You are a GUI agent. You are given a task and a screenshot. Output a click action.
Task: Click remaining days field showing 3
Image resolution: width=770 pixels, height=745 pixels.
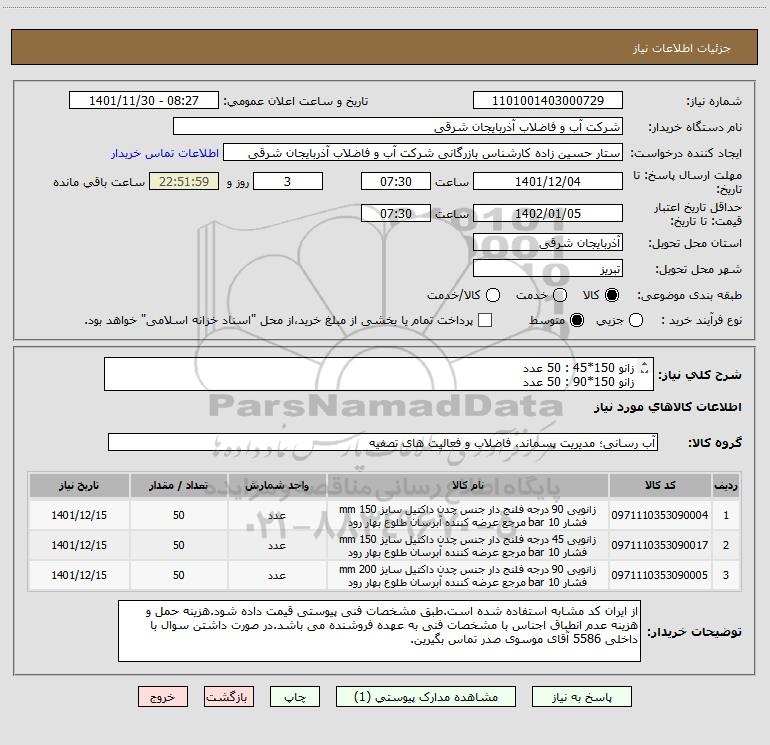(288, 181)
